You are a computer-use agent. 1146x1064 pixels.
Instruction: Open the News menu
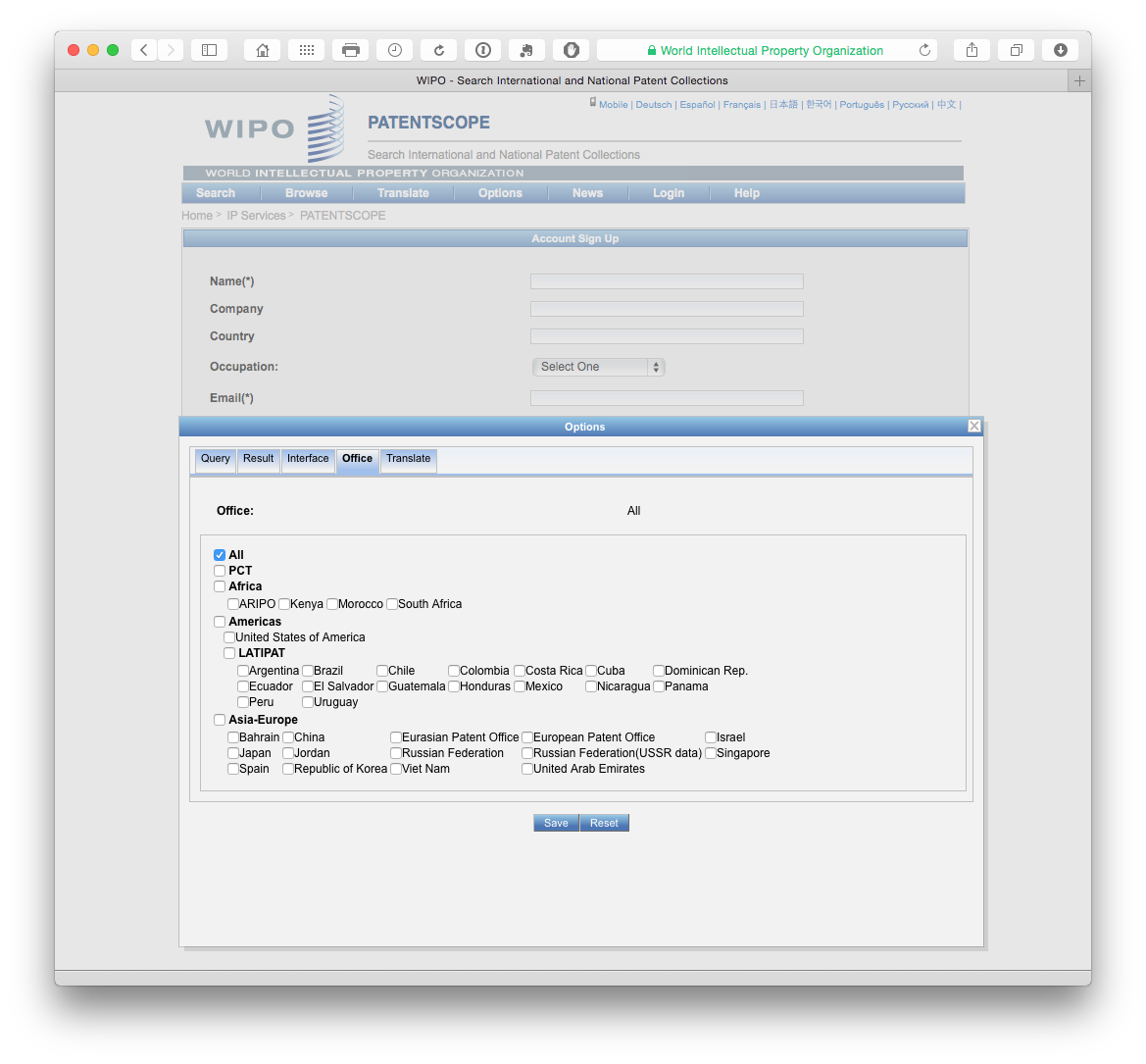tap(587, 193)
